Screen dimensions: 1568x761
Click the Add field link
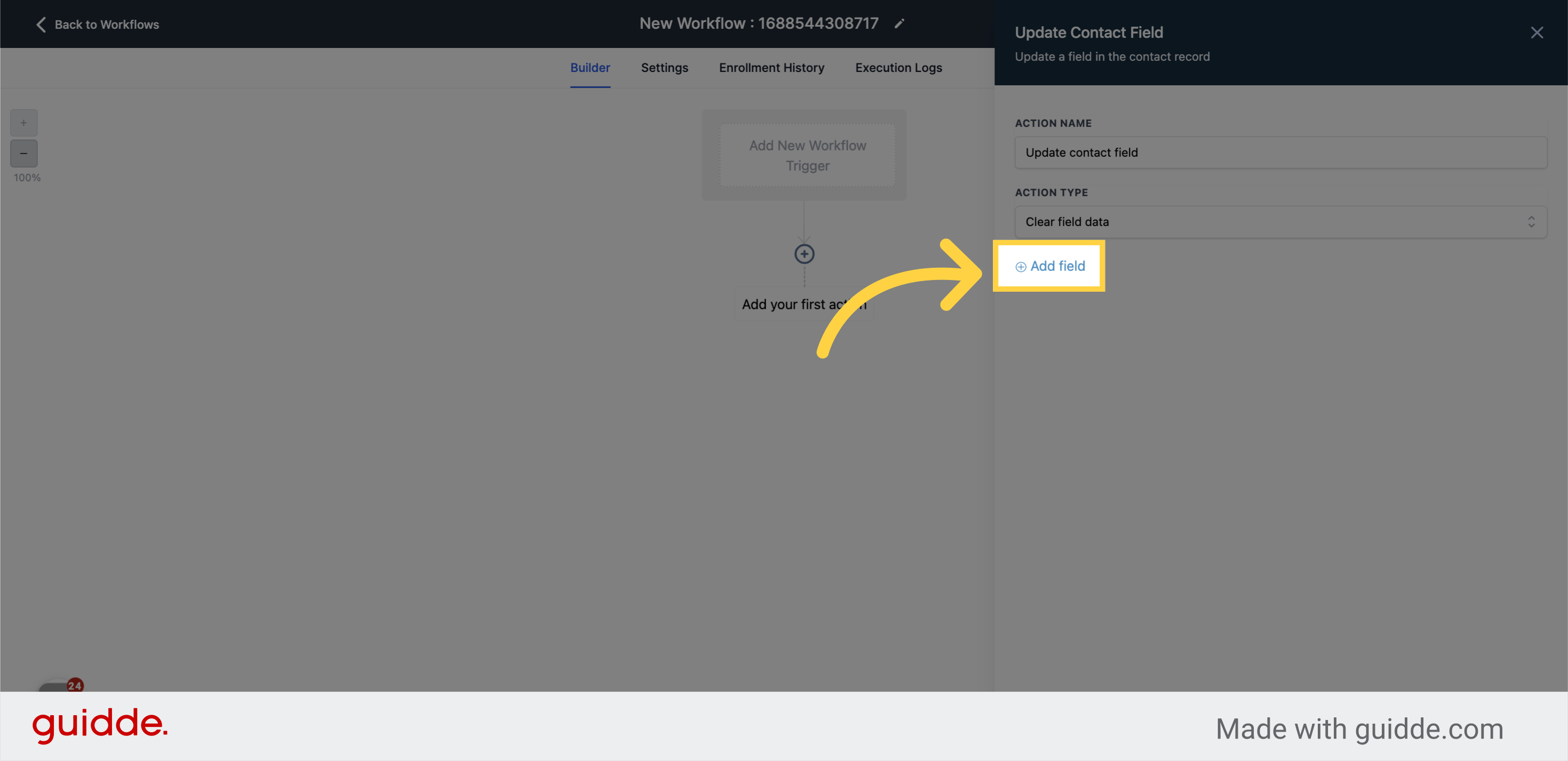(x=1055, y=267)
